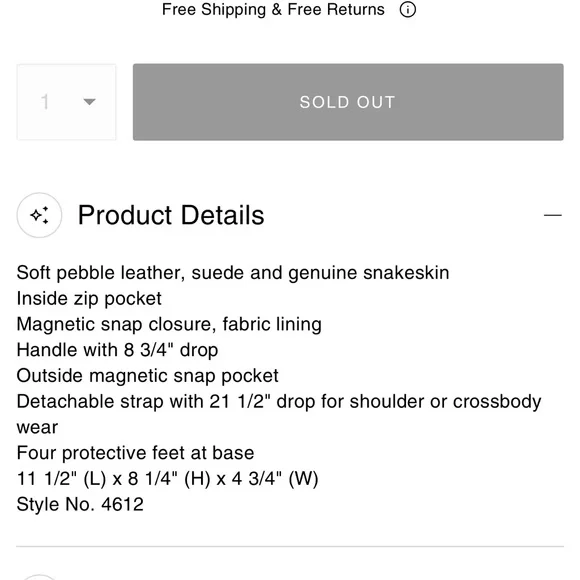This screenshot has height=580, width=580.
Task: Collapse Product Details with the minus icon
Action: 553,215
